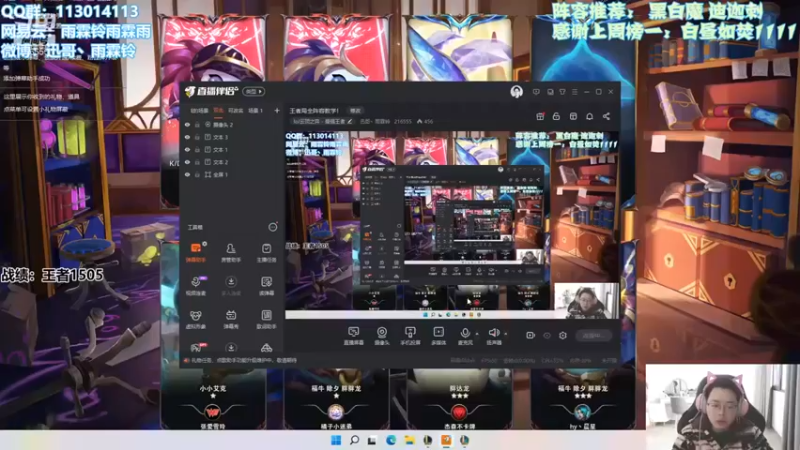Toggle lock on the 摄像头 2 layer
This screenshot has height=450, width=800.
click(197, 124)
